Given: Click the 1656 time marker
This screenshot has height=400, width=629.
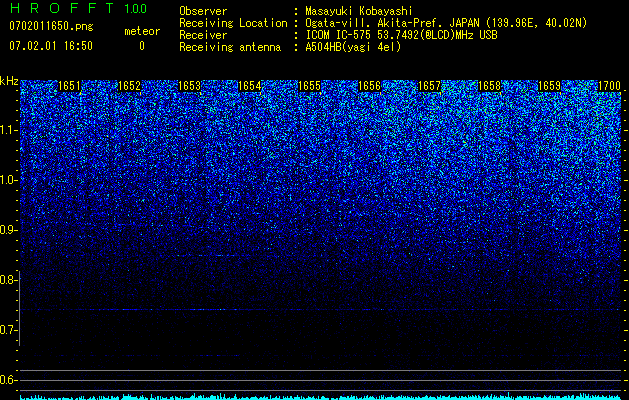Looking at the screenshot, I should [x=369, y=86].
